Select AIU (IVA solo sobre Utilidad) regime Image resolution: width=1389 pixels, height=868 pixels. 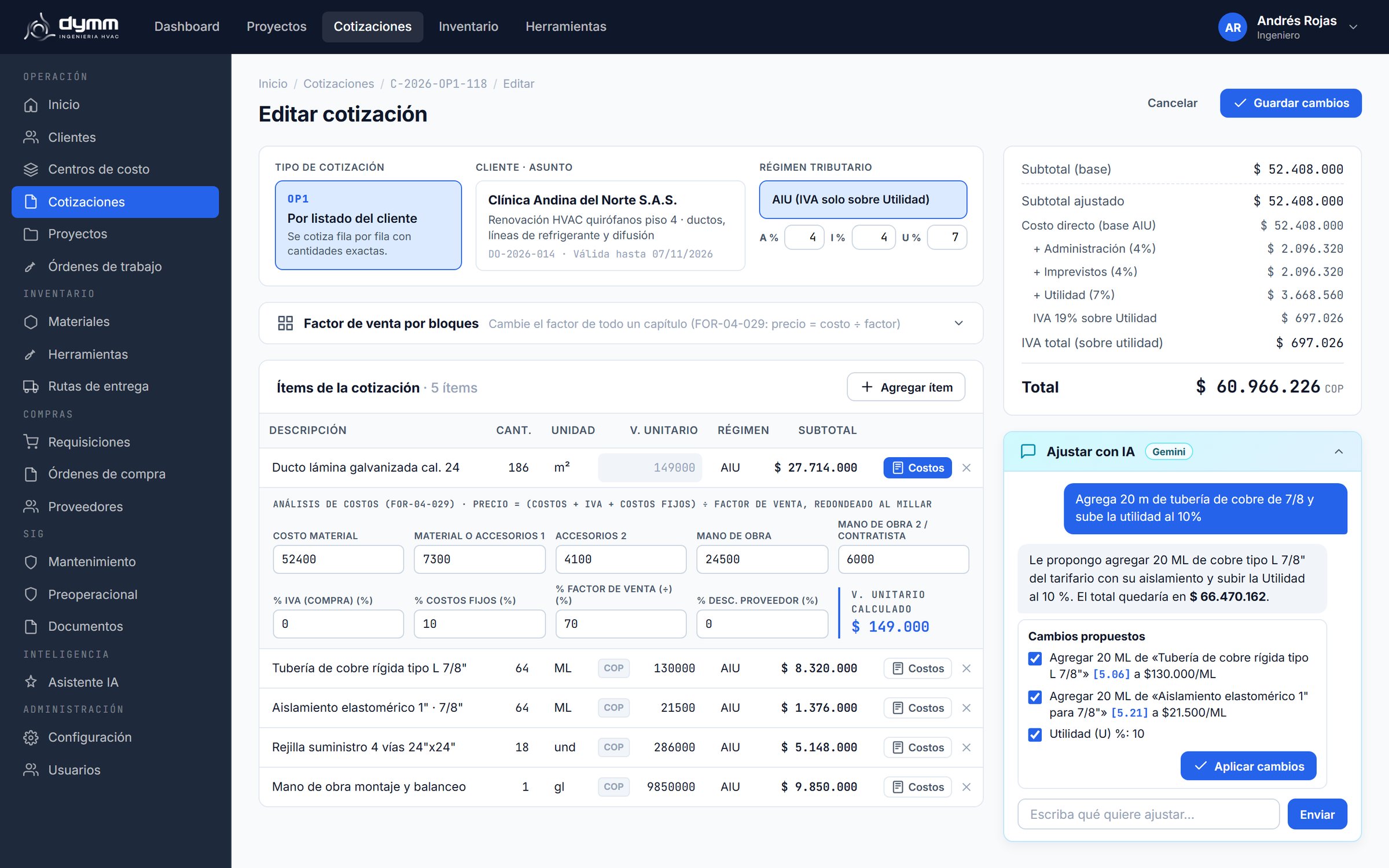[863, 200]
